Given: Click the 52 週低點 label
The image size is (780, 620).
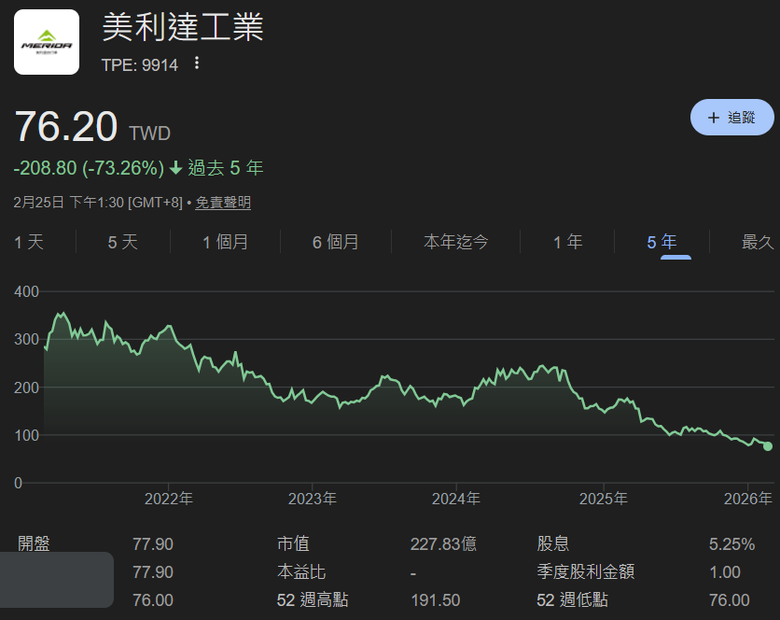Looking at the screenshot, I should [x=572, y=600].
